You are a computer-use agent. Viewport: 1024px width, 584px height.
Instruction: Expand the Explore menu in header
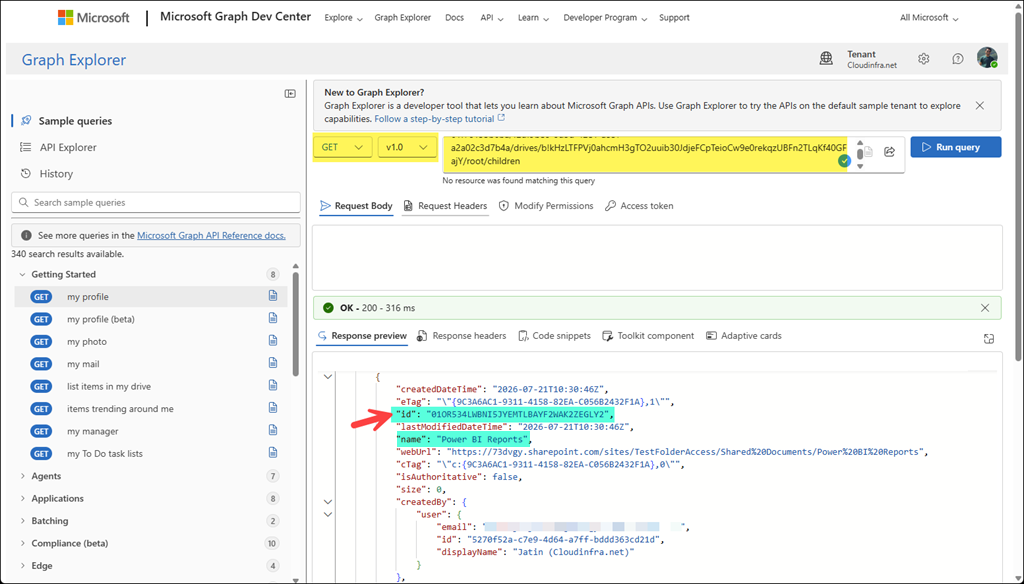point(344,18)
